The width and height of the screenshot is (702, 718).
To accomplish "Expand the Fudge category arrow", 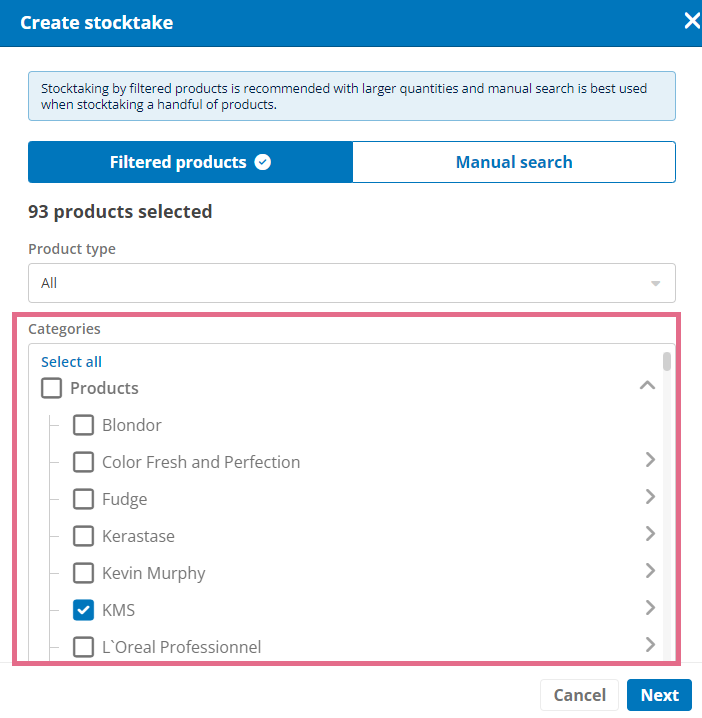I will [650, 497].
